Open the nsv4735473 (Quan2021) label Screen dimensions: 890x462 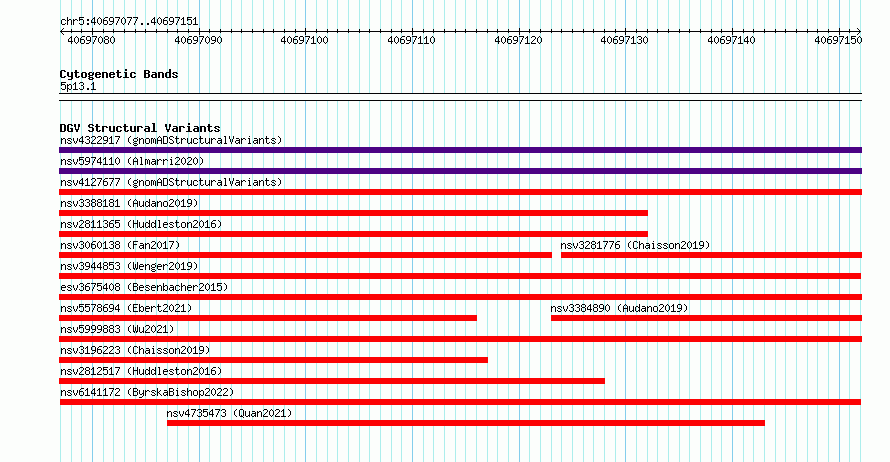tap(229, 413)
